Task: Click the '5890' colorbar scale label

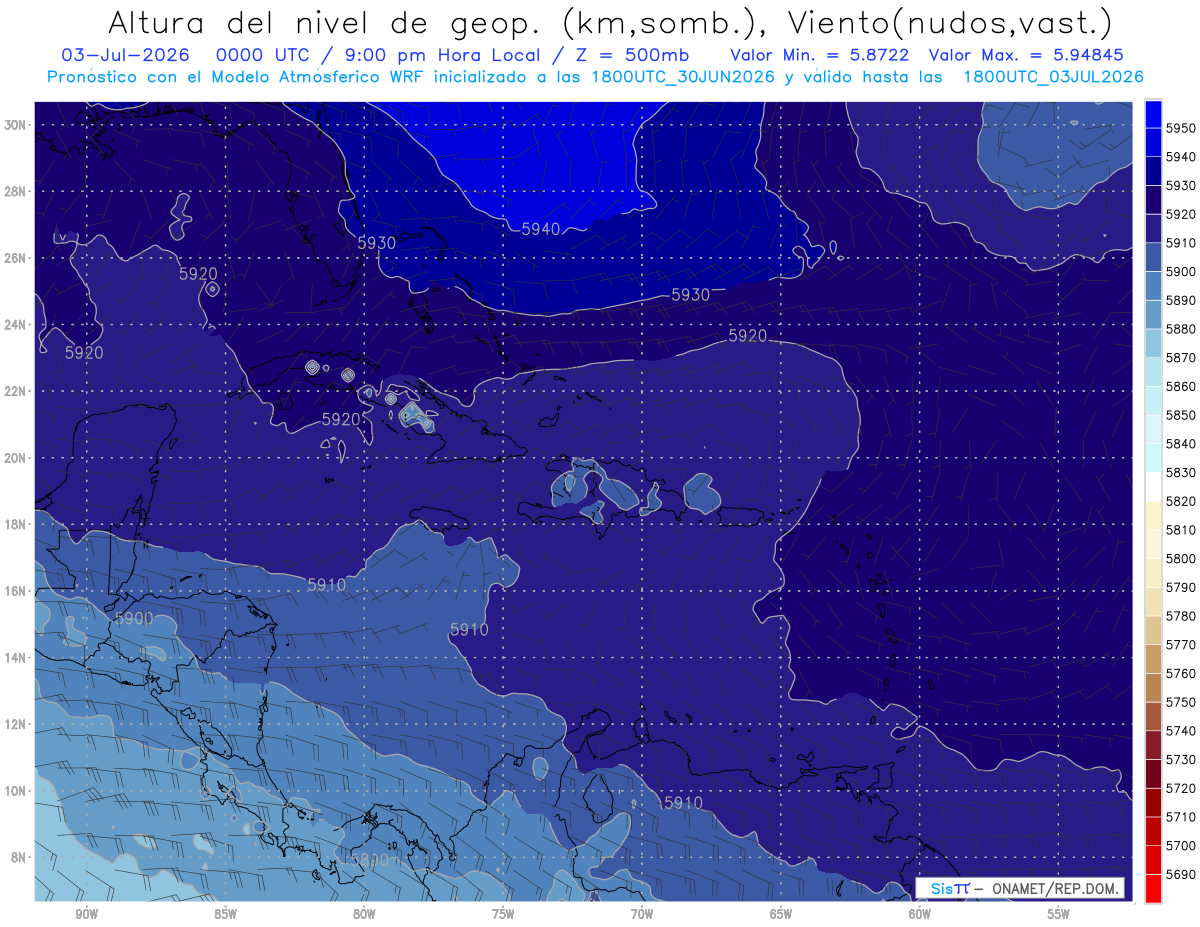Action: tap(1181, 300)
